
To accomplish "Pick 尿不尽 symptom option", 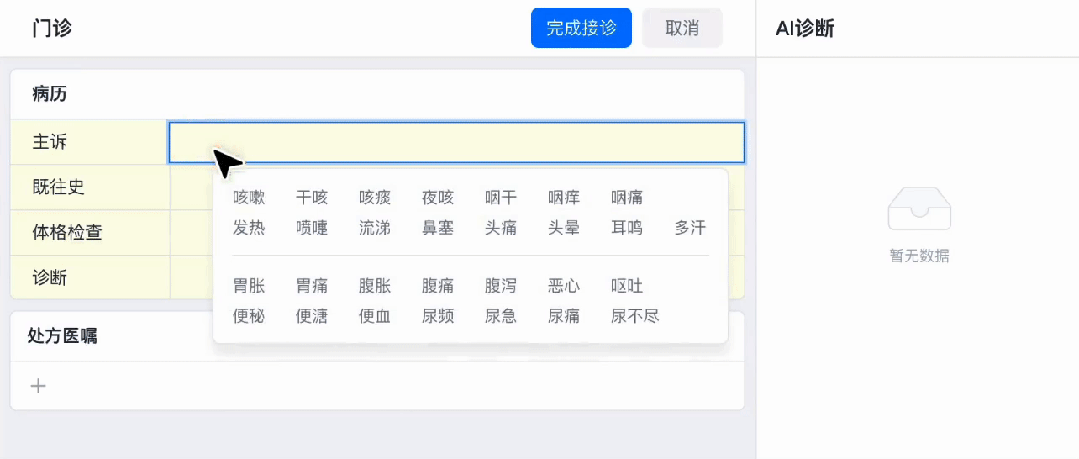I will [635, 317].
